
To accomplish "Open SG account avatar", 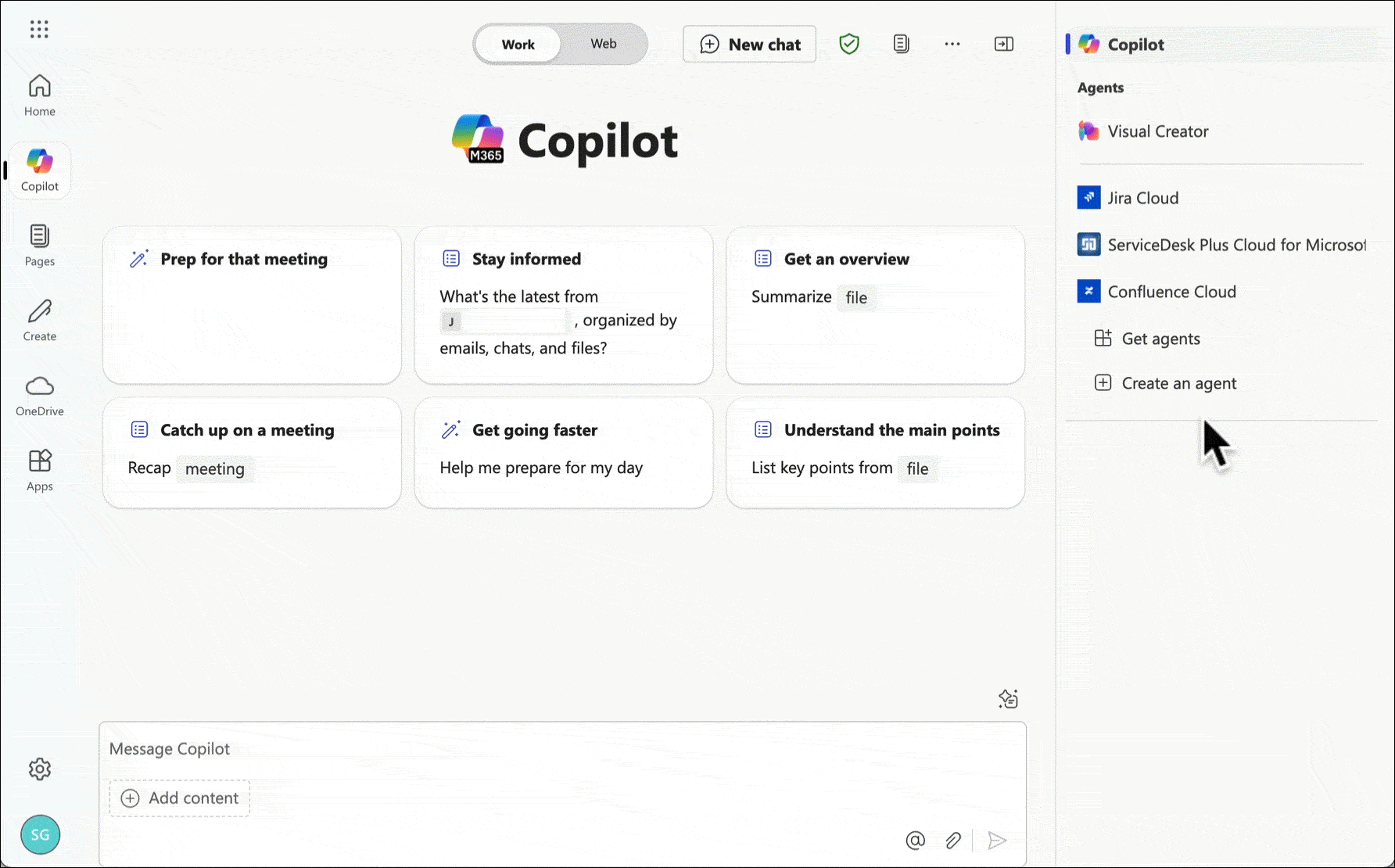I will click(40, 834).
